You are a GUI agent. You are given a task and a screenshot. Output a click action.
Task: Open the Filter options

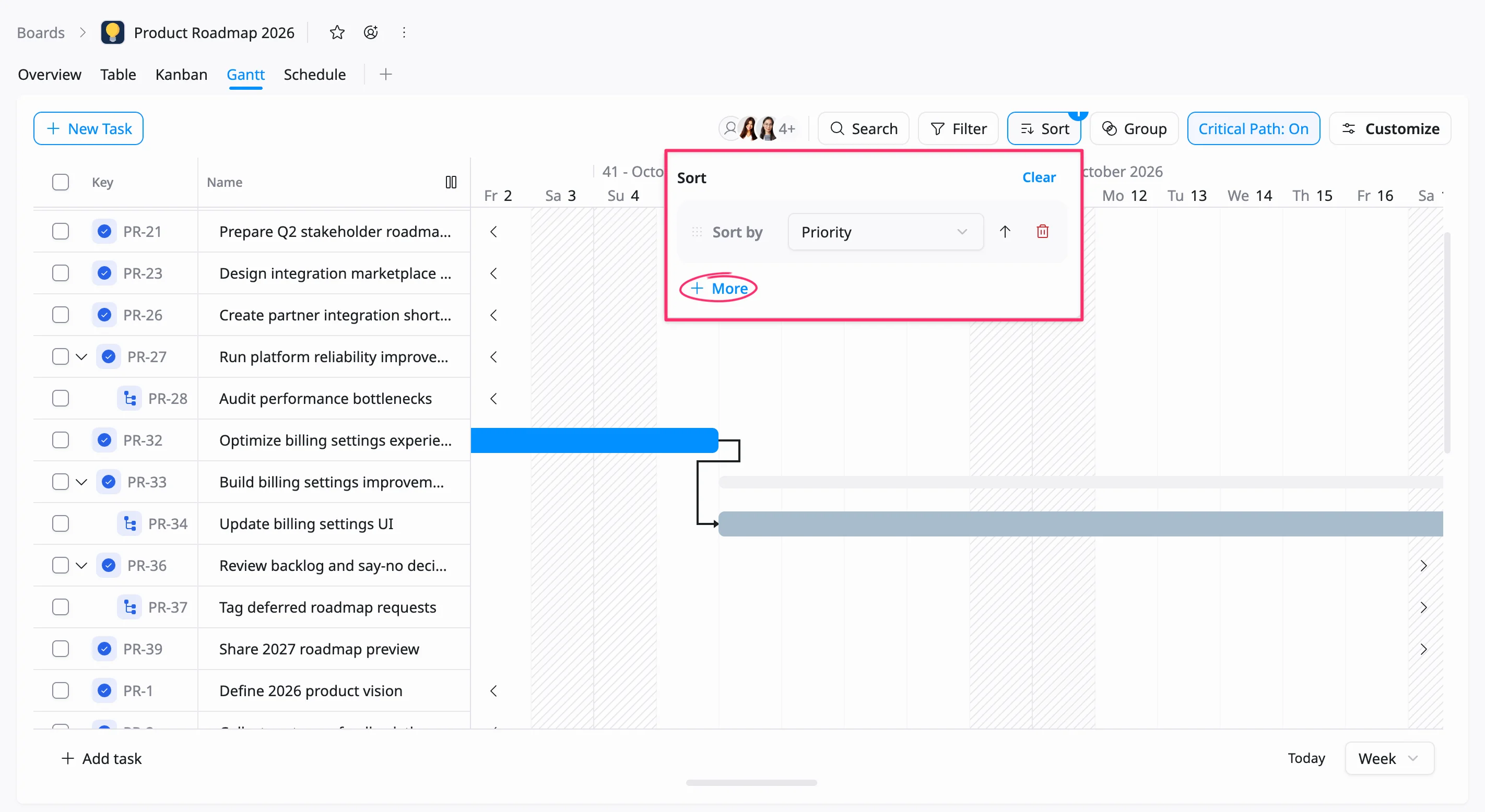(x=958, y=128)
